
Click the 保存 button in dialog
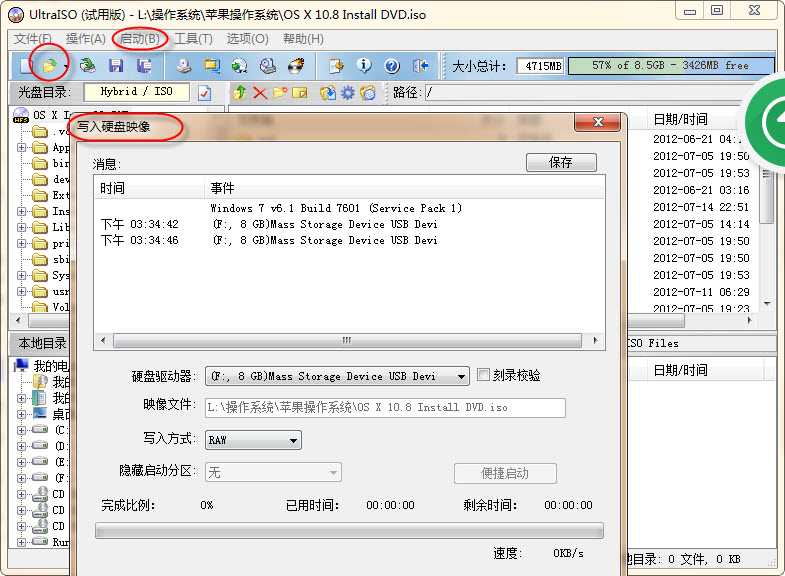561,162
